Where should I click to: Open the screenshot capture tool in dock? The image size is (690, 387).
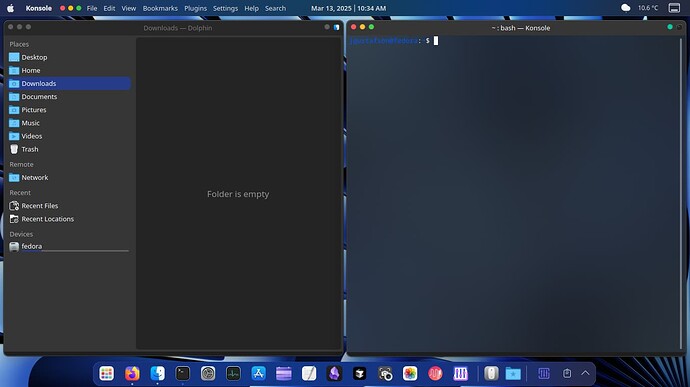click(x=385, y=373)
